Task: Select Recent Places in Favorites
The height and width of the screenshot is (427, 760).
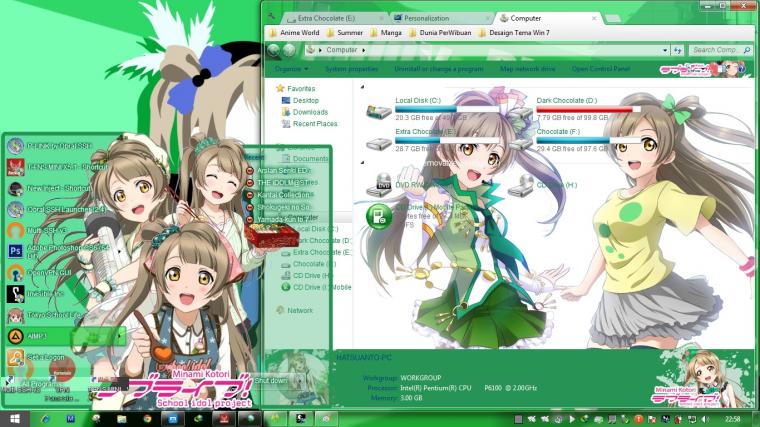Action: 315,124
